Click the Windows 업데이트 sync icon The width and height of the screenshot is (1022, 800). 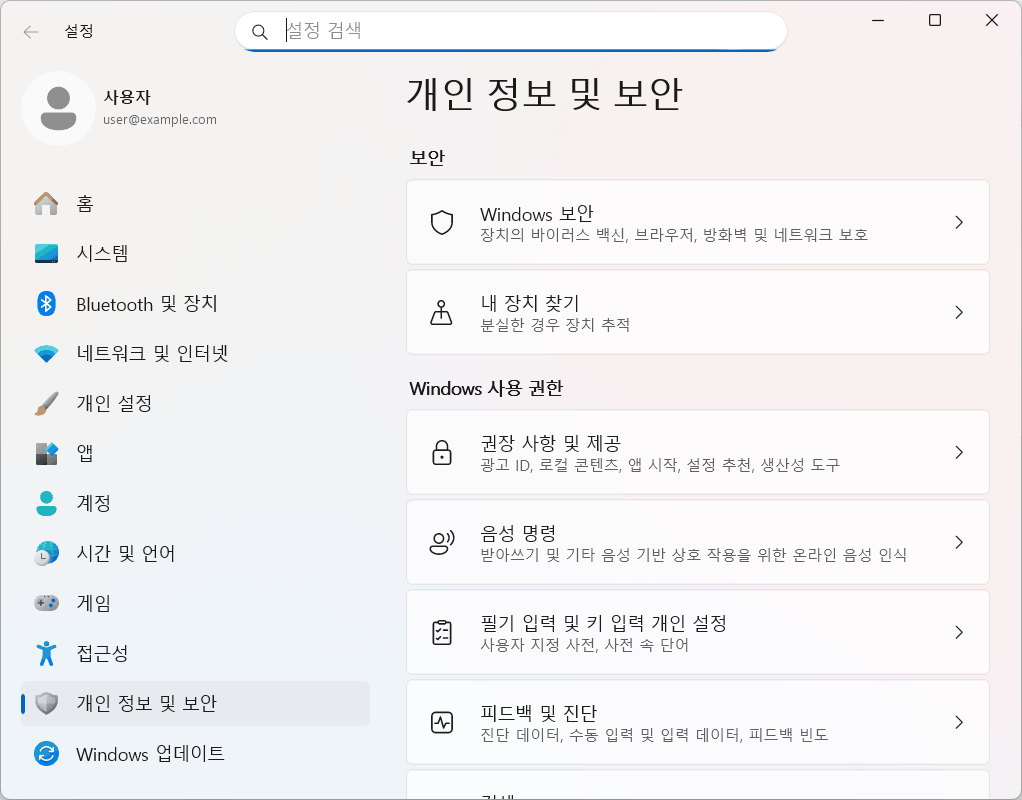tap(46, 754)
